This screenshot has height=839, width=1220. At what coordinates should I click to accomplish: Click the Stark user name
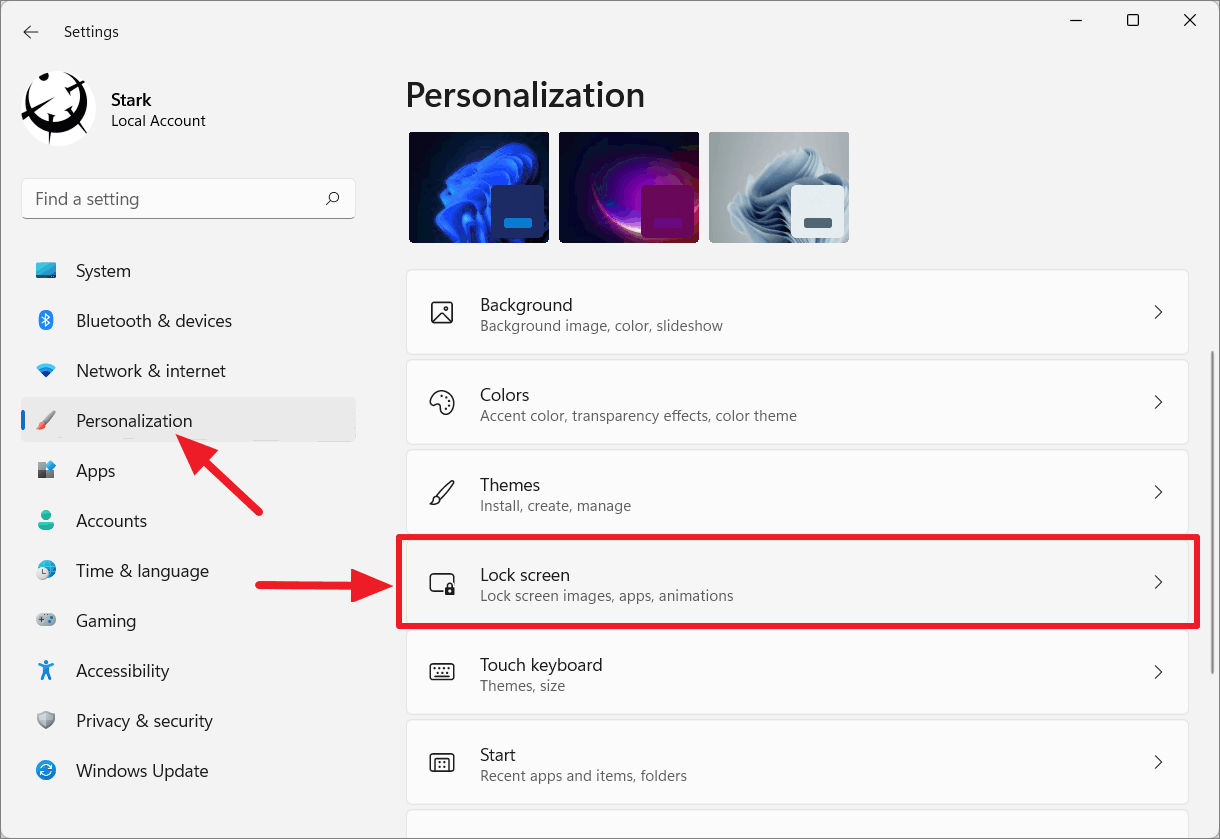131,100
